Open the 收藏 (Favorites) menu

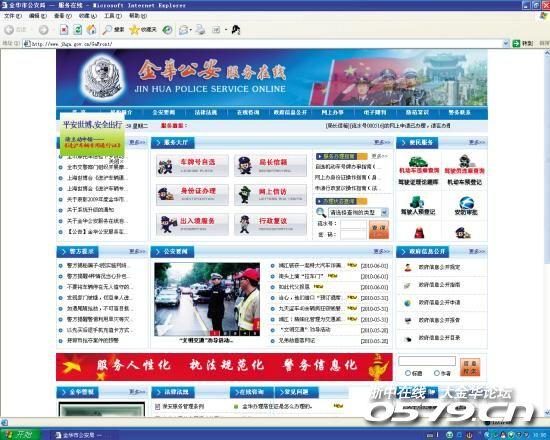tap(87, 16)
